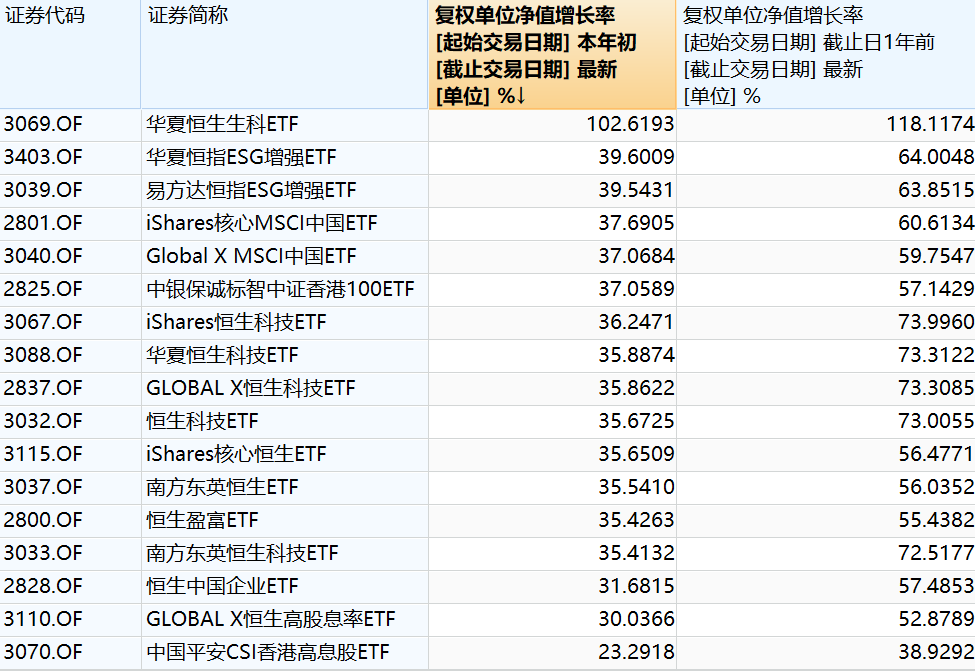The width and height of the screenshot is (975, 671).
Task: Click the value 52.8789
Action: coord(936,619)
